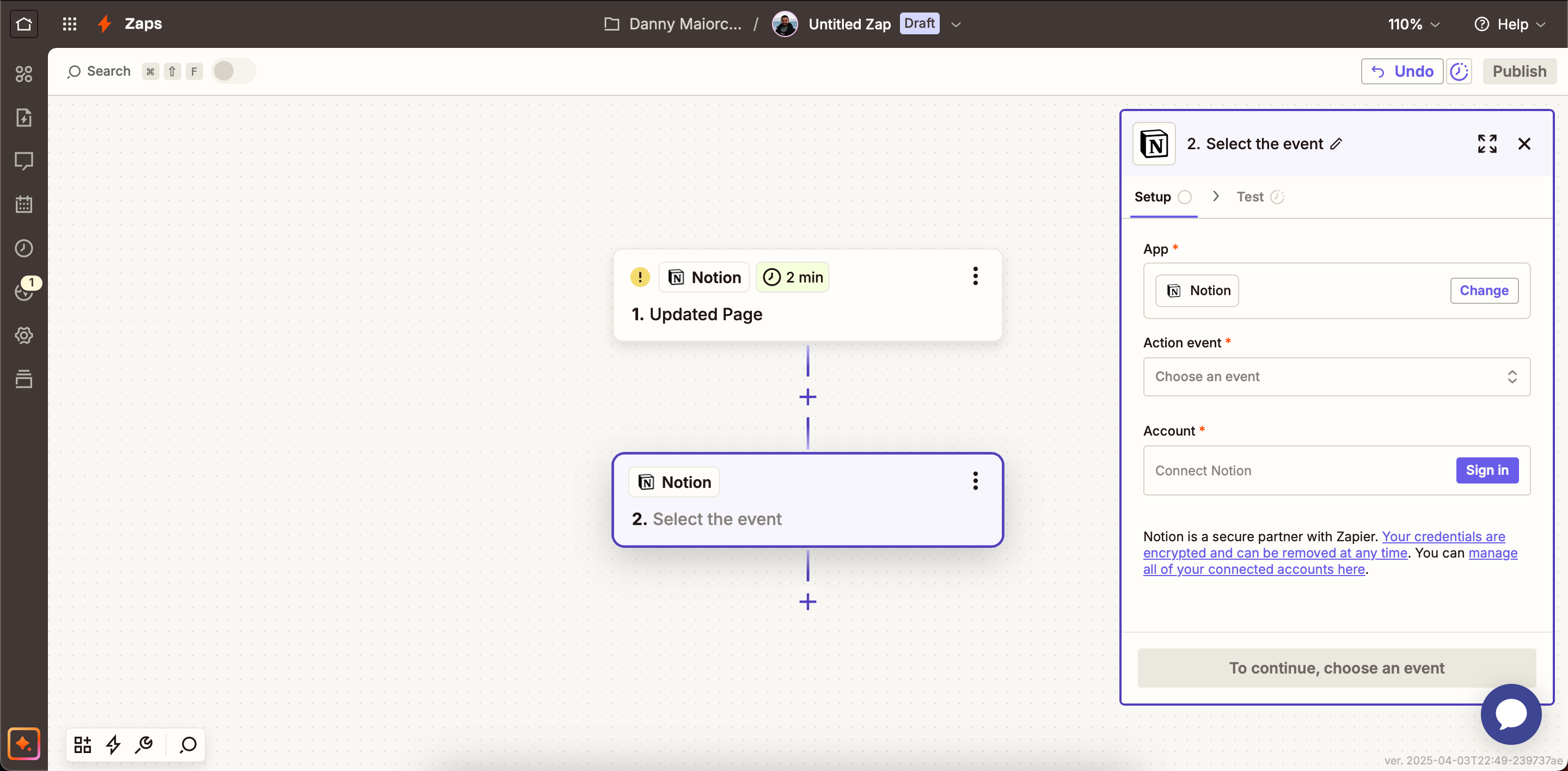
Task: Open the apps grid launcher
Action: pos(69,24)
